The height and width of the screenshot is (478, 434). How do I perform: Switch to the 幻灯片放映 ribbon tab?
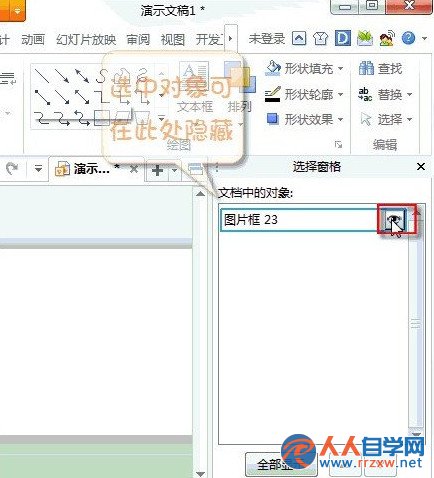pyautogui.click(x=86, y=40)
